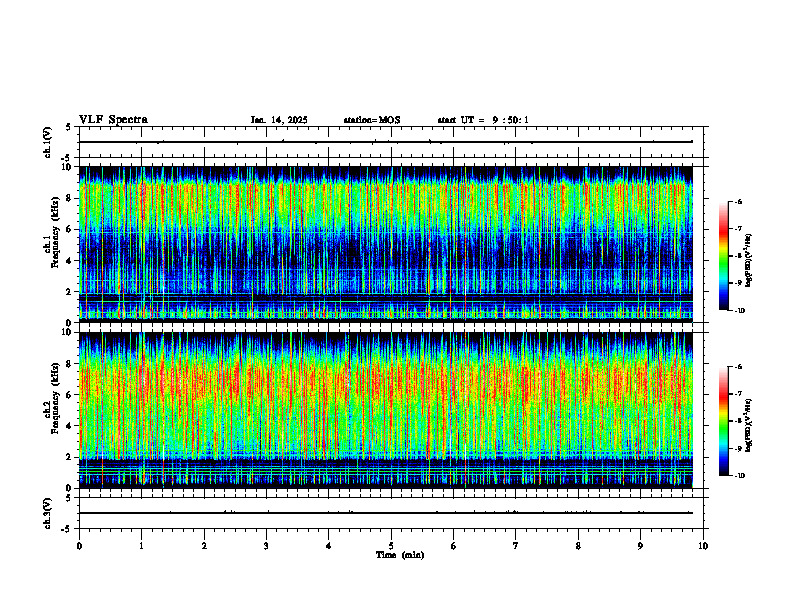The height and width of the screenshot is (612, 792).
Task: Click the -10 label on ch.1 colorbar
Action: pos(740,311)
